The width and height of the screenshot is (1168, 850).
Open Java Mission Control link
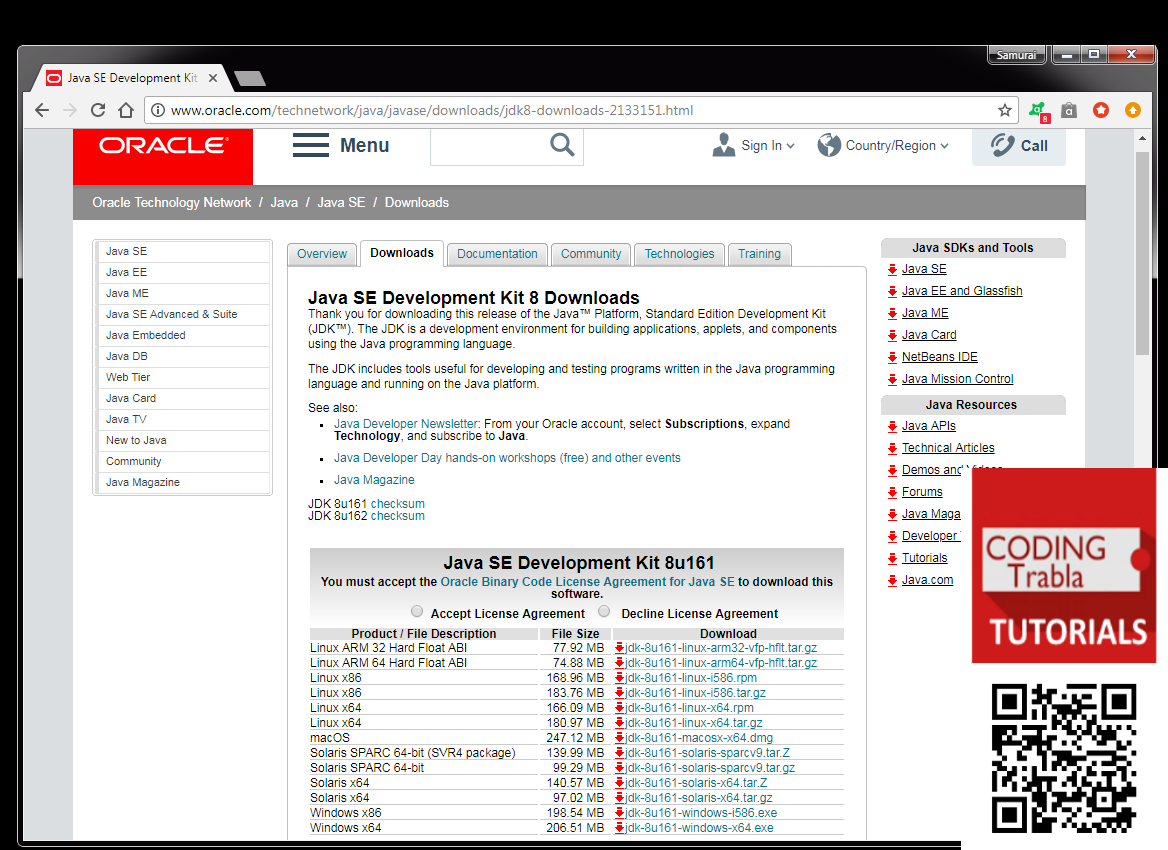pos(957,379)
